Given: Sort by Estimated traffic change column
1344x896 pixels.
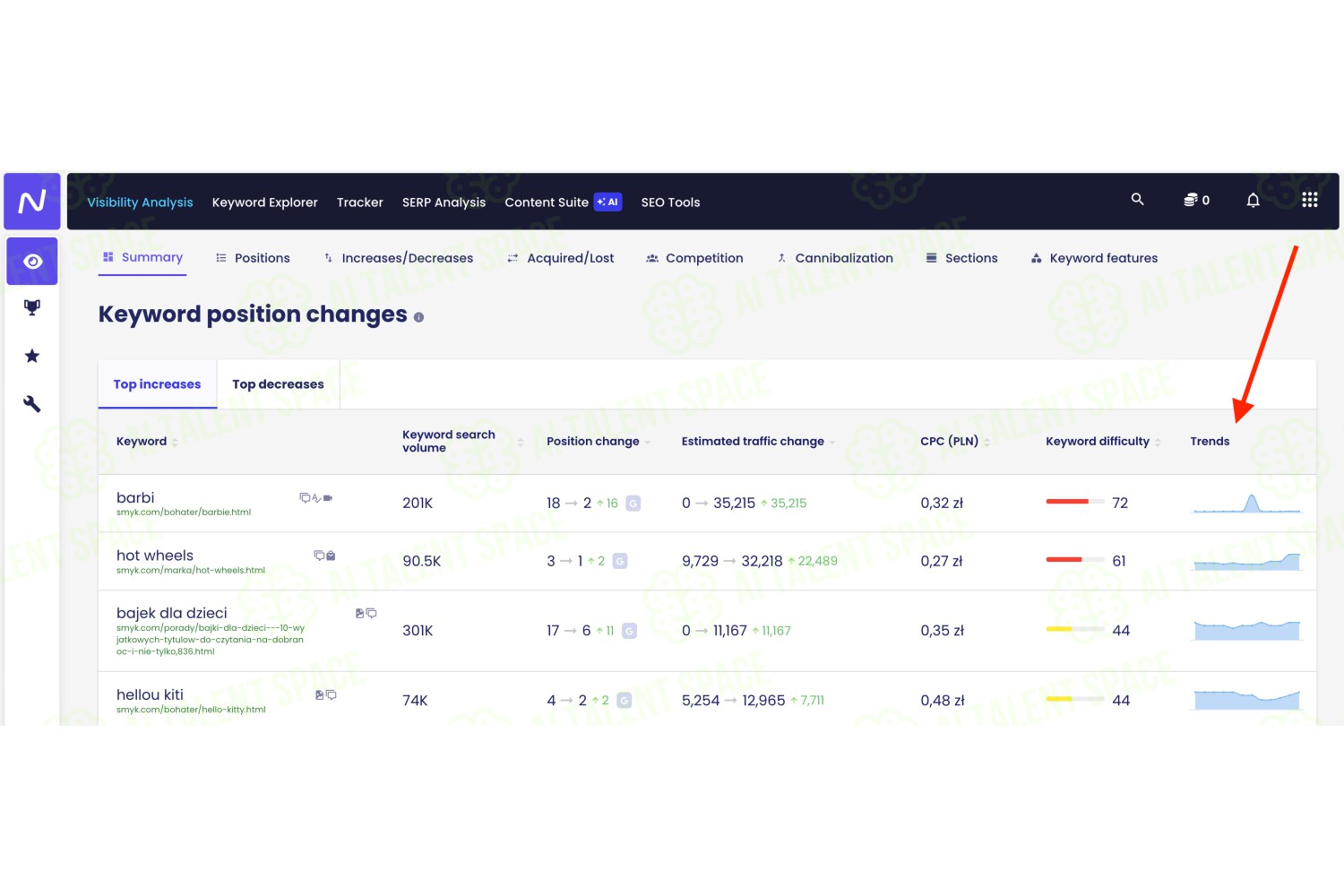Looking at the screenshot, I should pos(758,442).
